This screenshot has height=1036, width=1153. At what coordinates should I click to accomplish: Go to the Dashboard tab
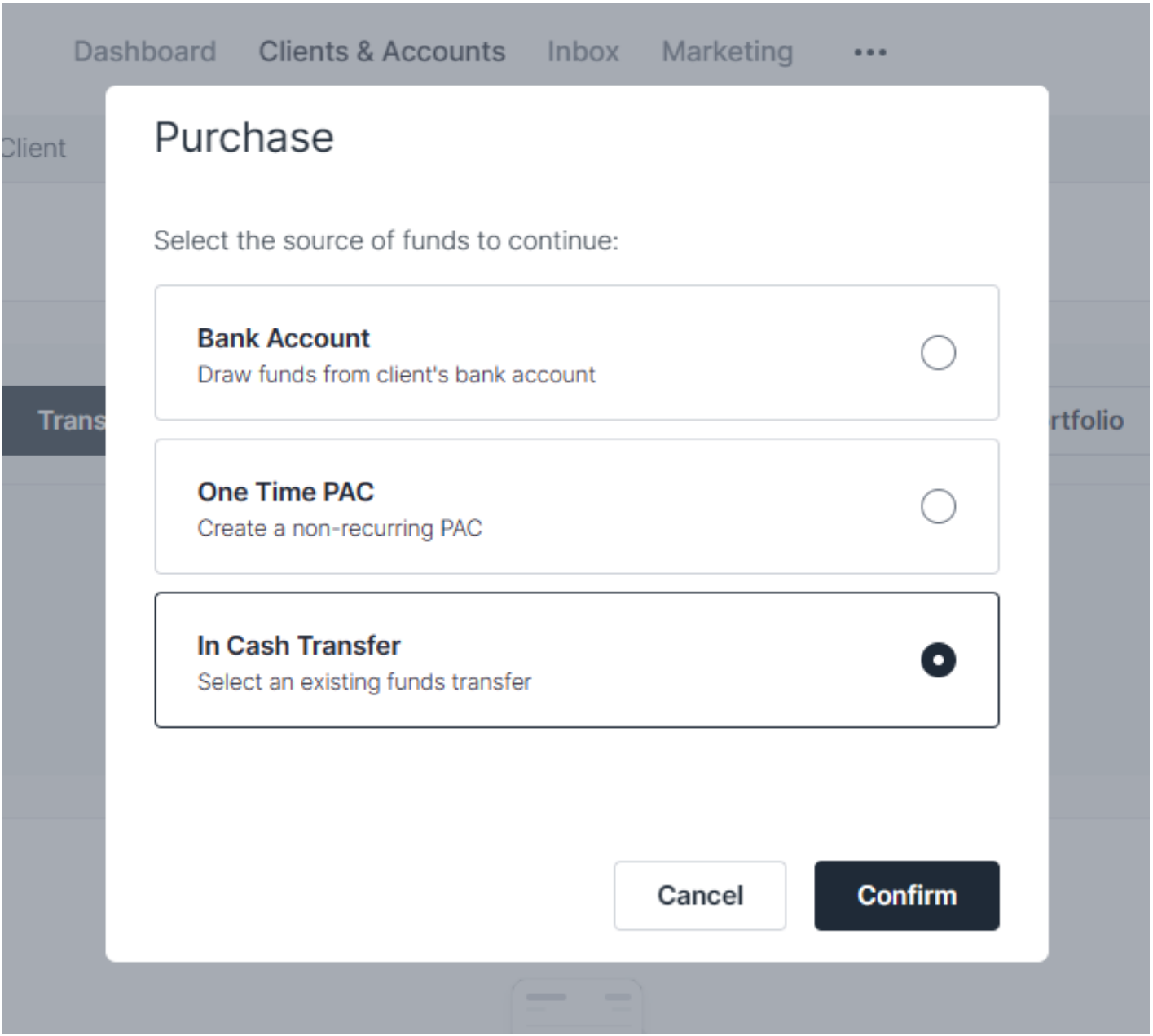[145, 51]
